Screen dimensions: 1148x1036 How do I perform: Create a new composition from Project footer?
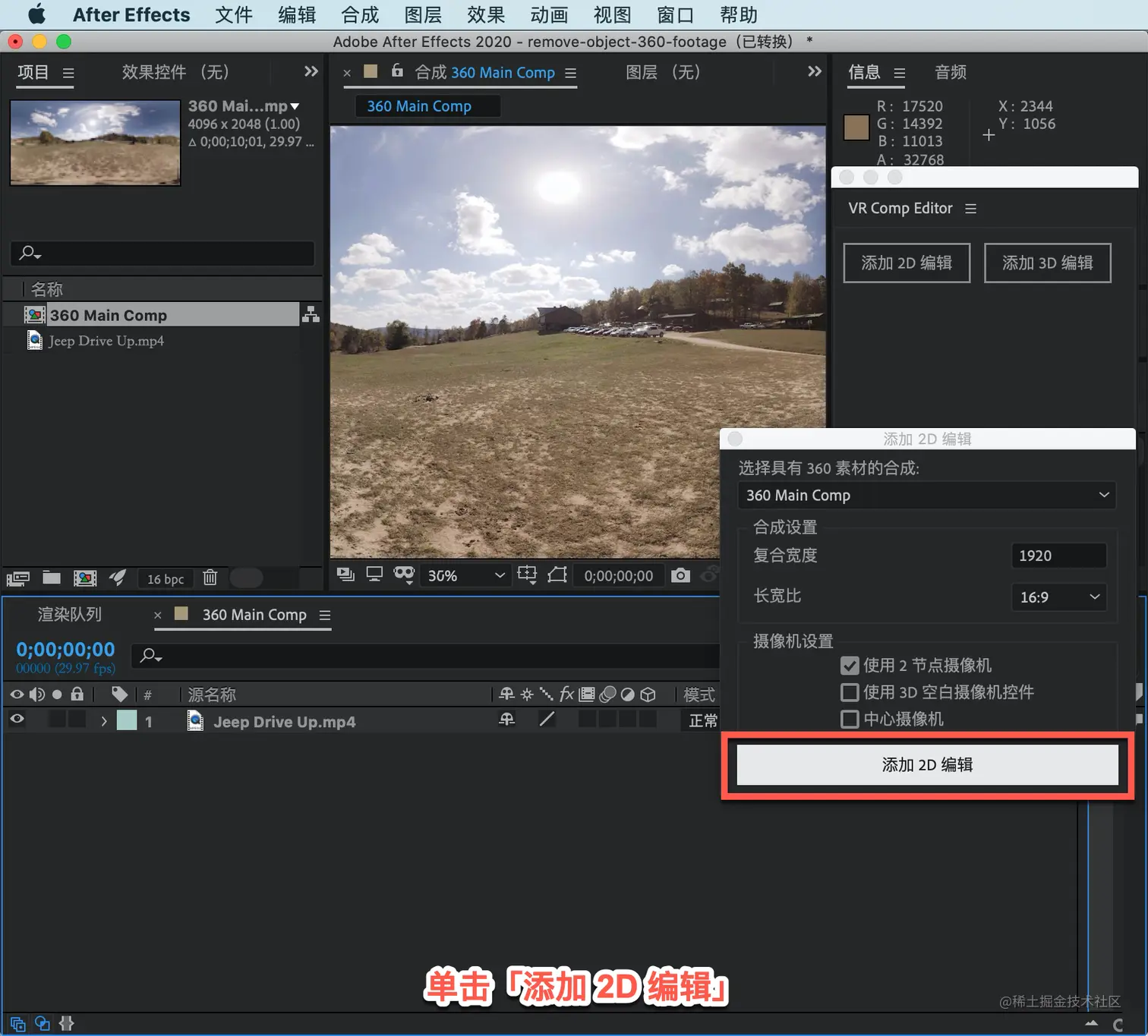click(85, 578)
